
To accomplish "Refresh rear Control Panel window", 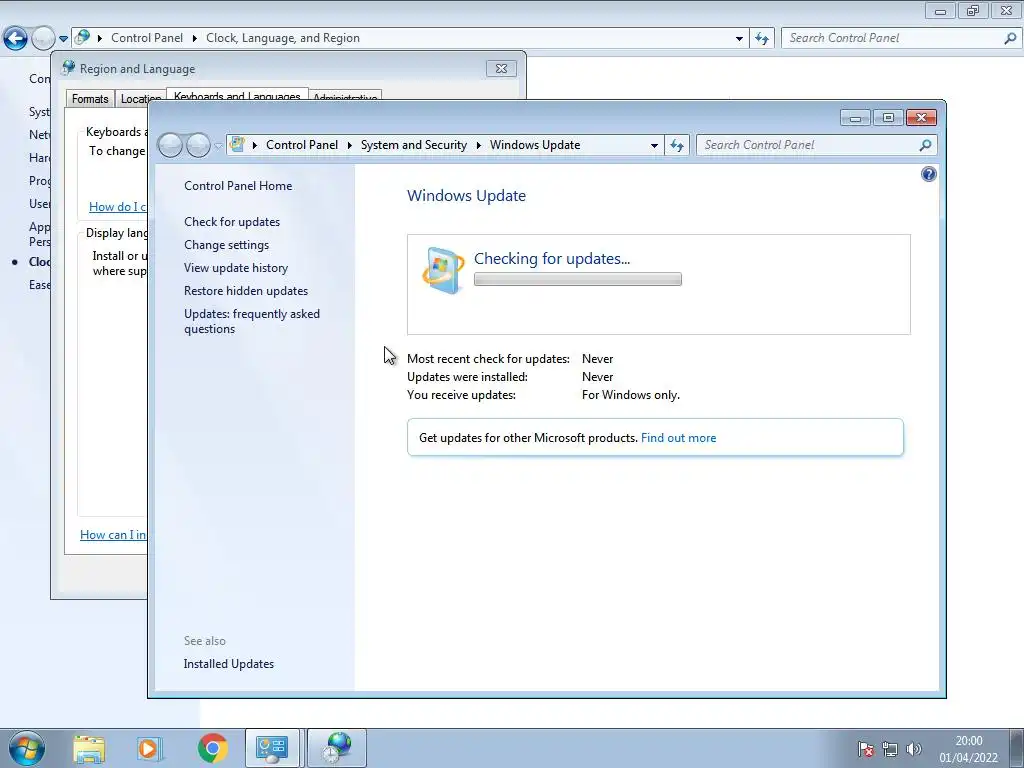I will 761,39.
